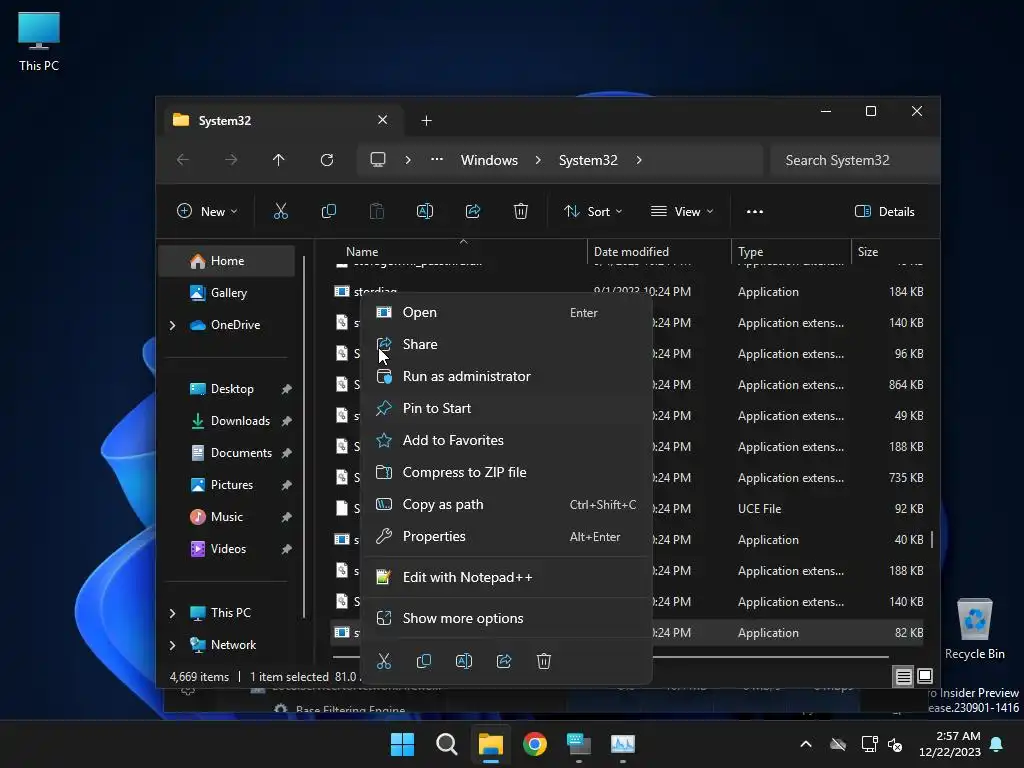Click the horizontal scrollbar in the file list
Viewport: 1024px width, 768px height.
771,657
